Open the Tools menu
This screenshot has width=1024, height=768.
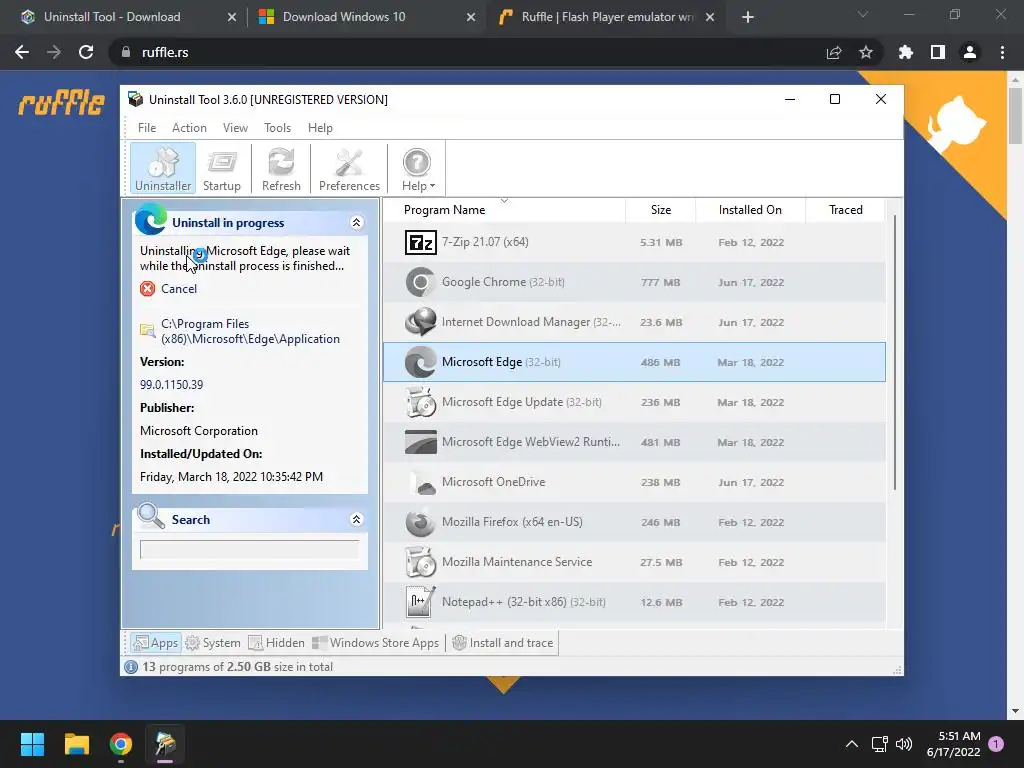tap(278, 128)
